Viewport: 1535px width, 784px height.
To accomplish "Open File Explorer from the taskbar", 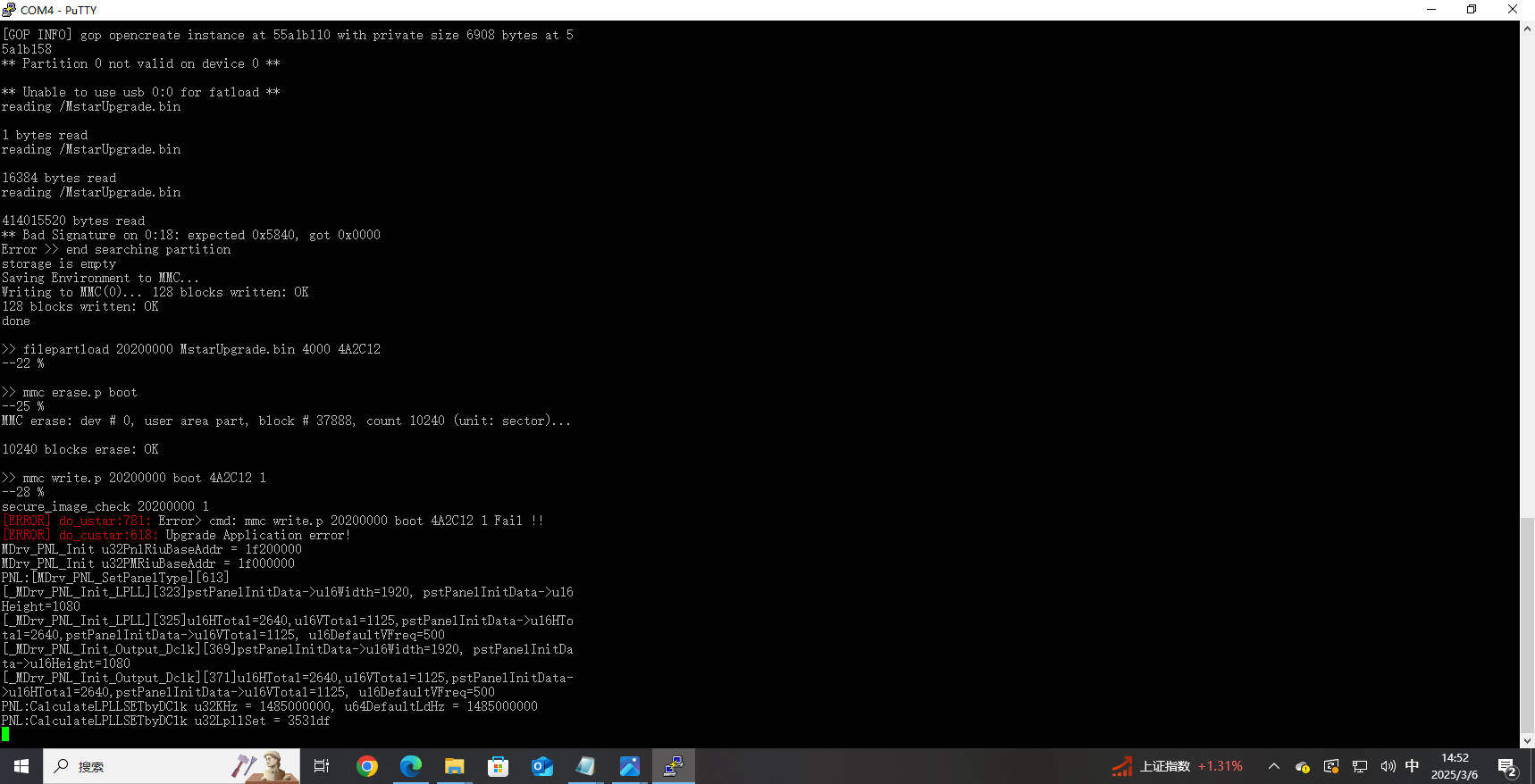I will 454,766.
